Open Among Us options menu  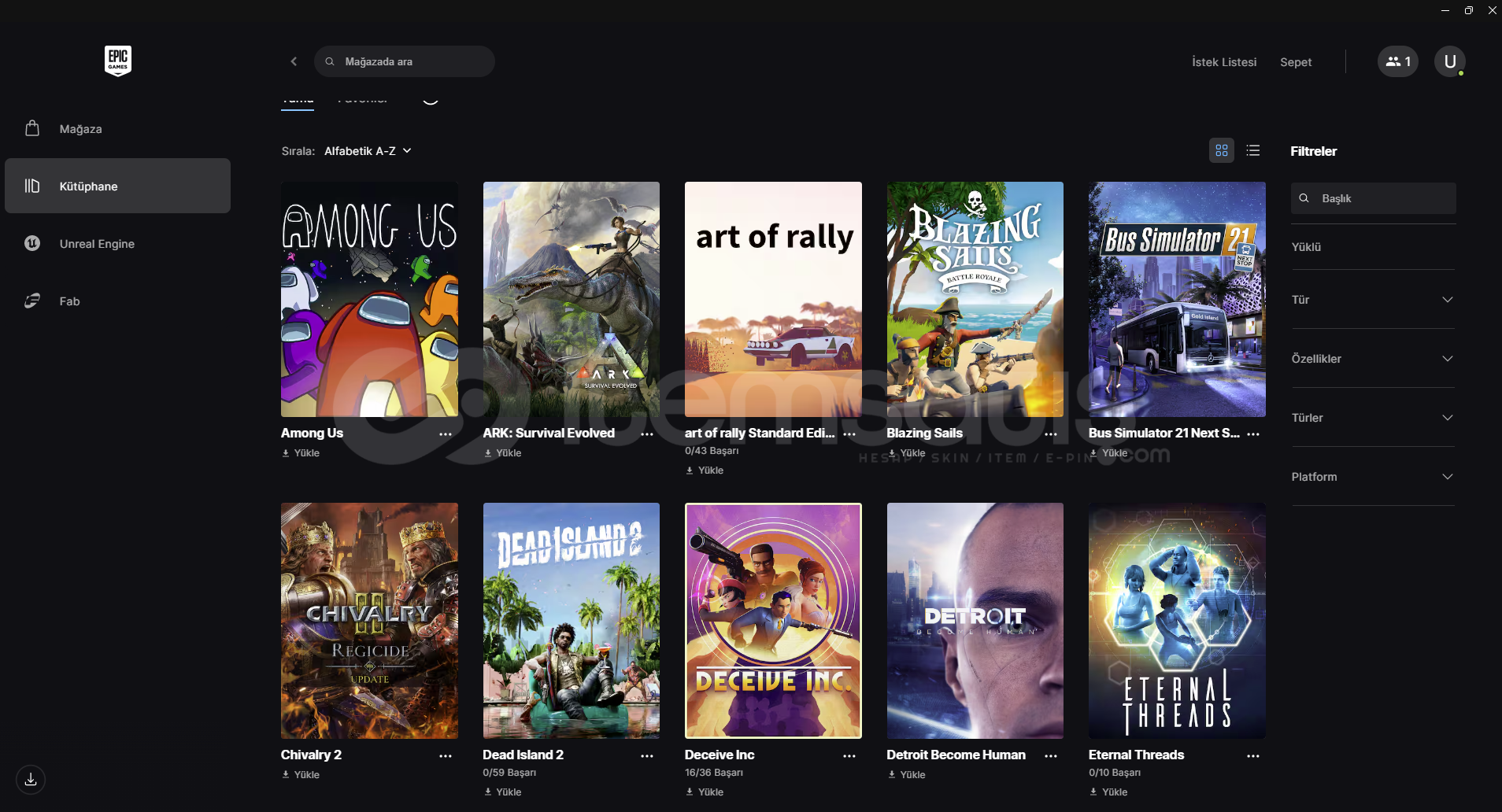click(446, 434)
